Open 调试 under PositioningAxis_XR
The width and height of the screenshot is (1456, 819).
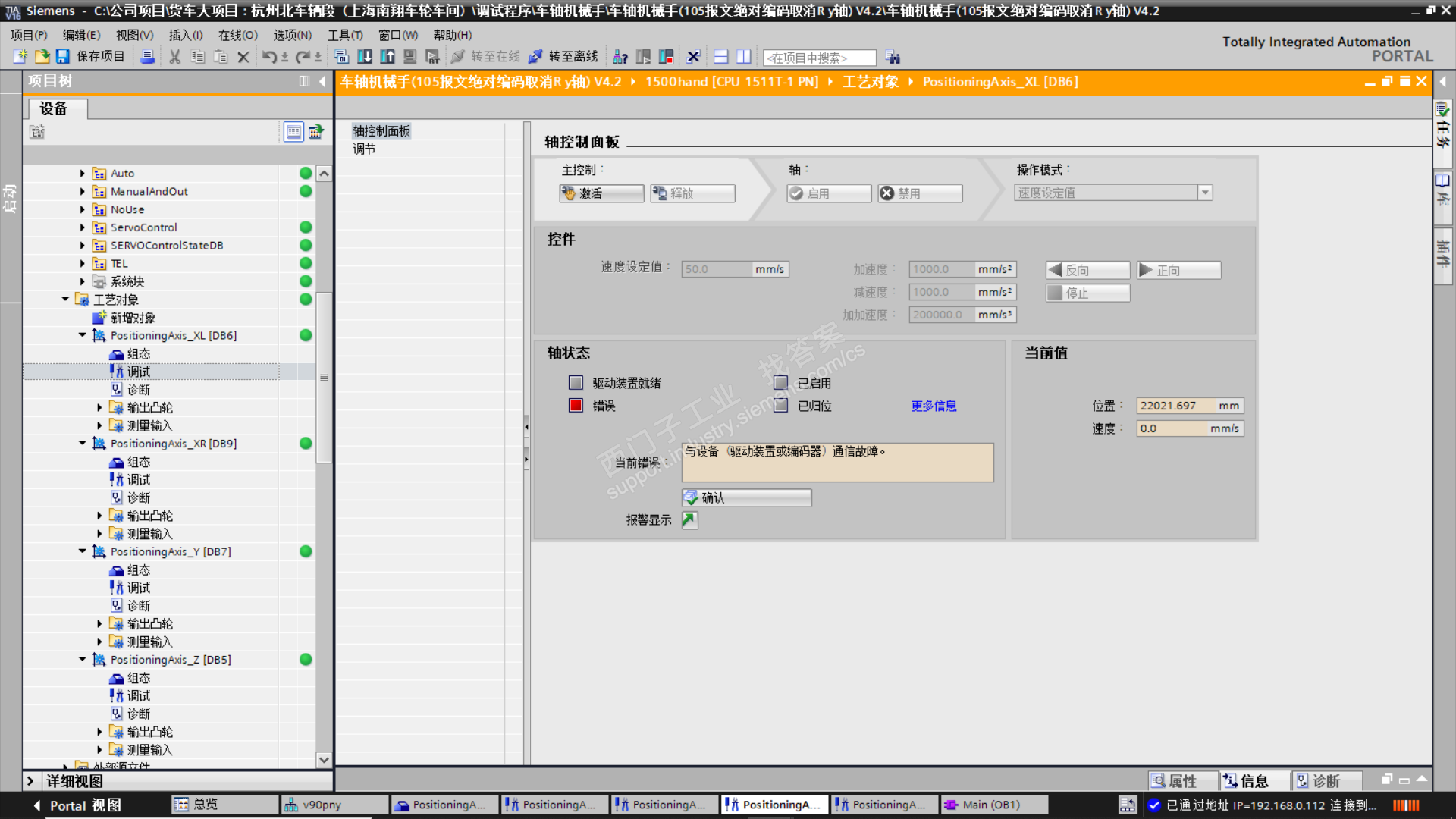click(138, 480)
